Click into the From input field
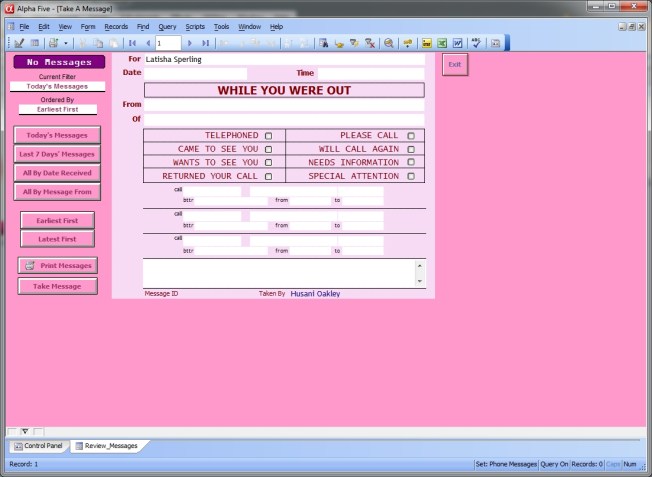Image resolution: width=652 pixels, height=477 pixels. [x=284, y=104]
